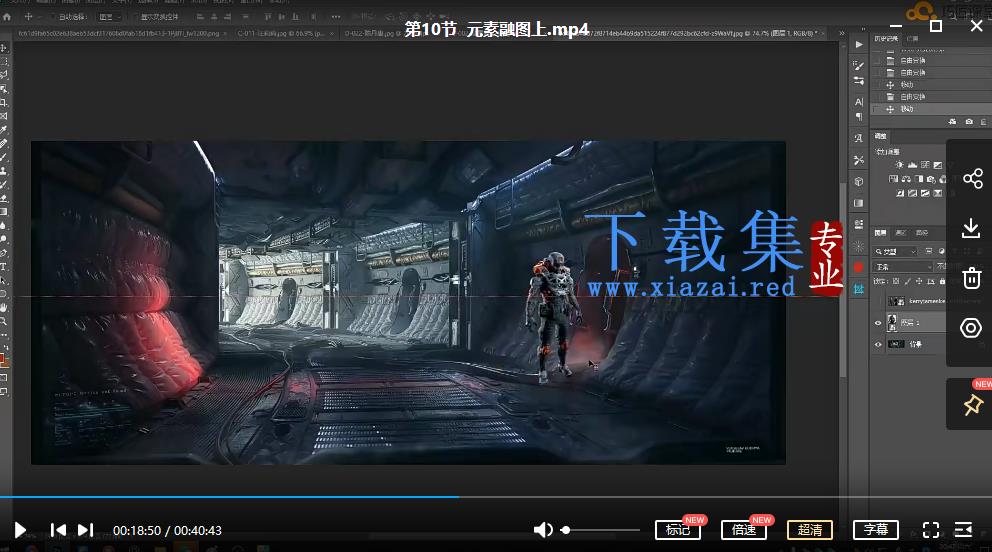
Task: Open the three-dot more align options
Action: [335, 17]
